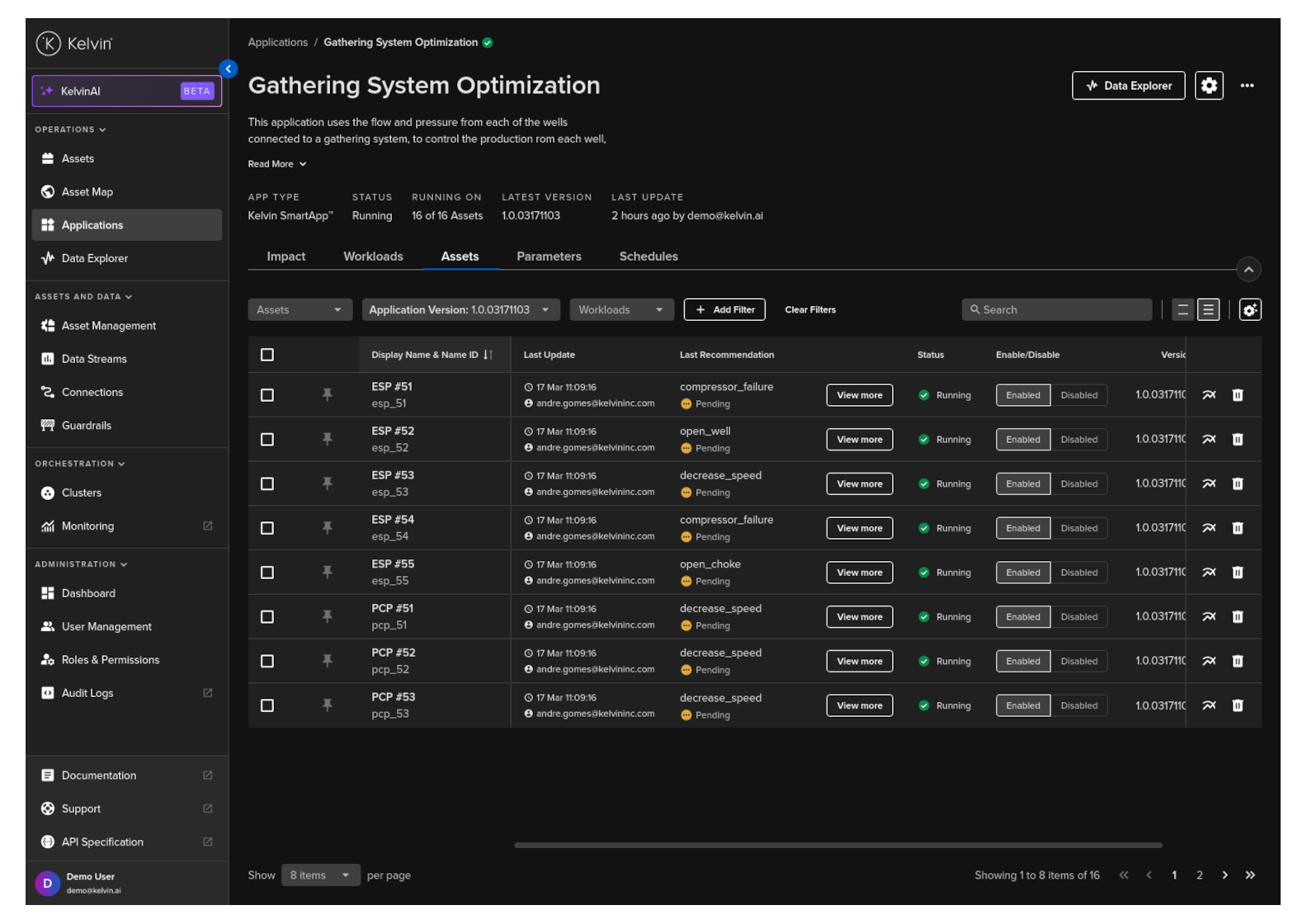Screen dimensions: 1307x924
Task: Collapse the sidebar with the blue arrow
Action: (229, 69)
